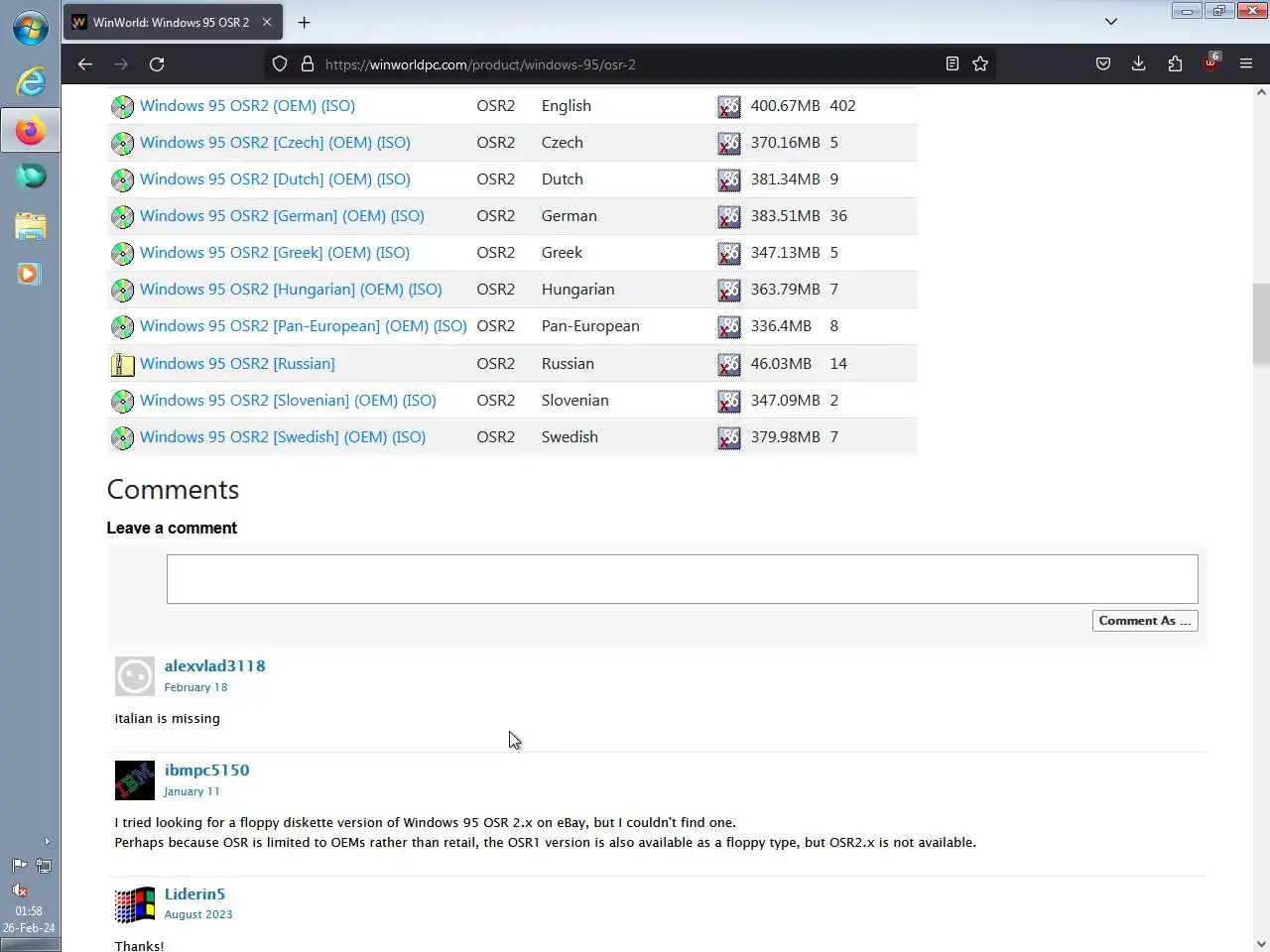
Task: Open Windows 95 OSR2 (OEM) (ISO) download link
Action: 247,105
